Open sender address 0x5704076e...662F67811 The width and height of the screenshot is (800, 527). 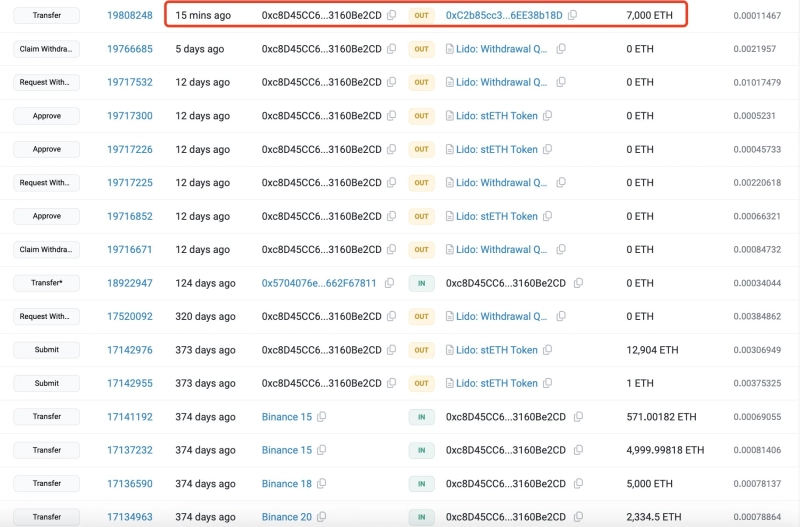pos(319,283)
